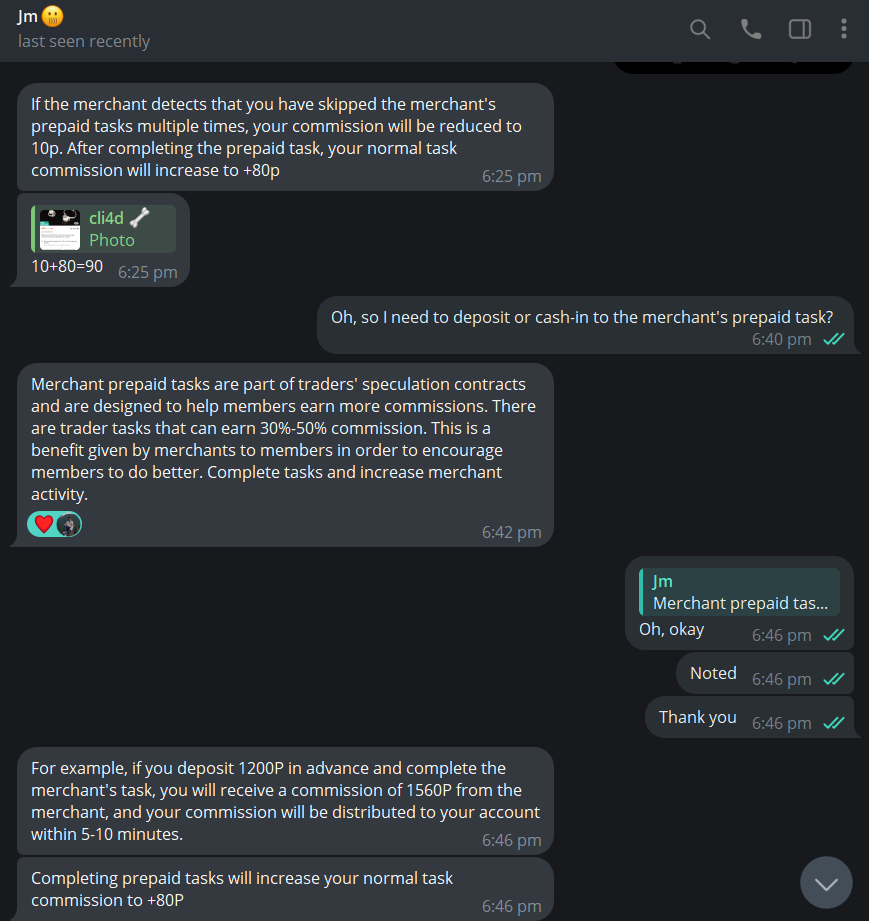Click read checkmarks on the 6:40 pm message
Screen dimensions: 869x921
(834, 339)
